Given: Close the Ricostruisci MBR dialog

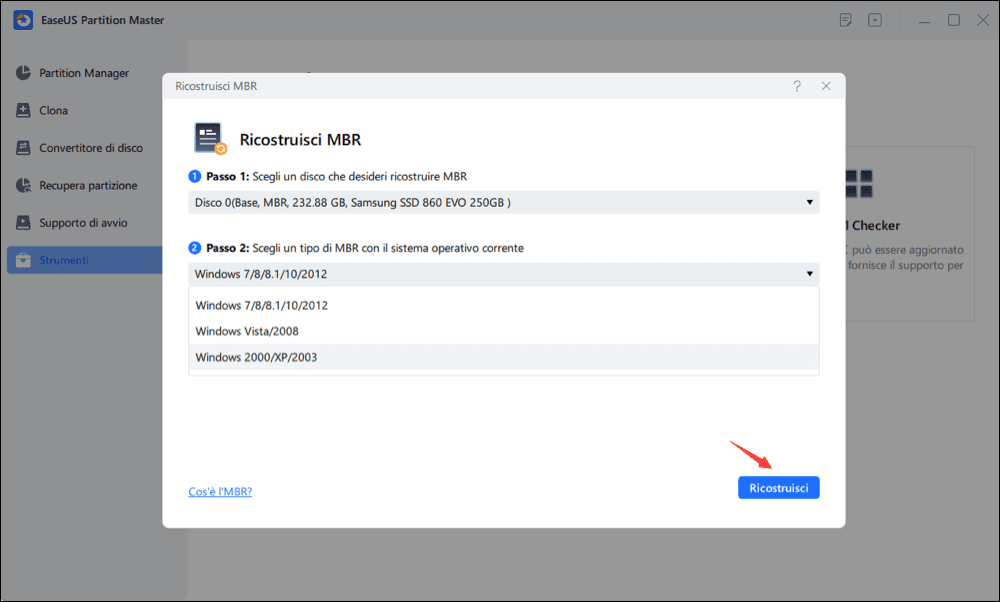Looking at the screenshot, I should tap(826, 86).
